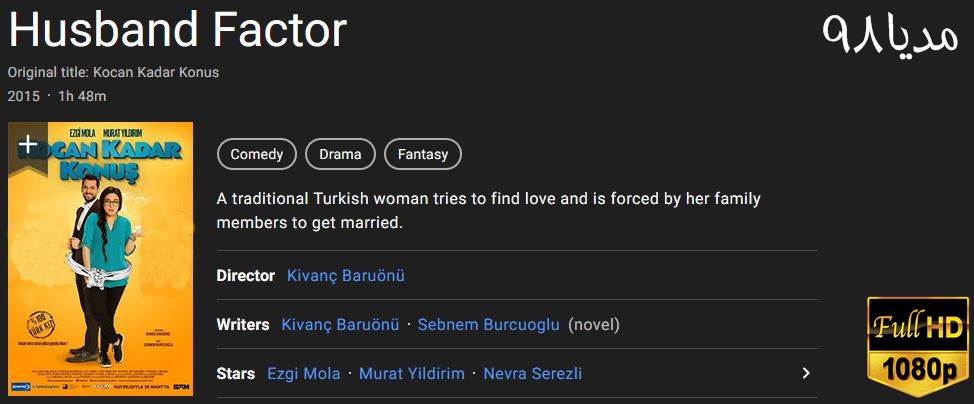Open Kivanç Baruönü in the Director row

(346, 276)
